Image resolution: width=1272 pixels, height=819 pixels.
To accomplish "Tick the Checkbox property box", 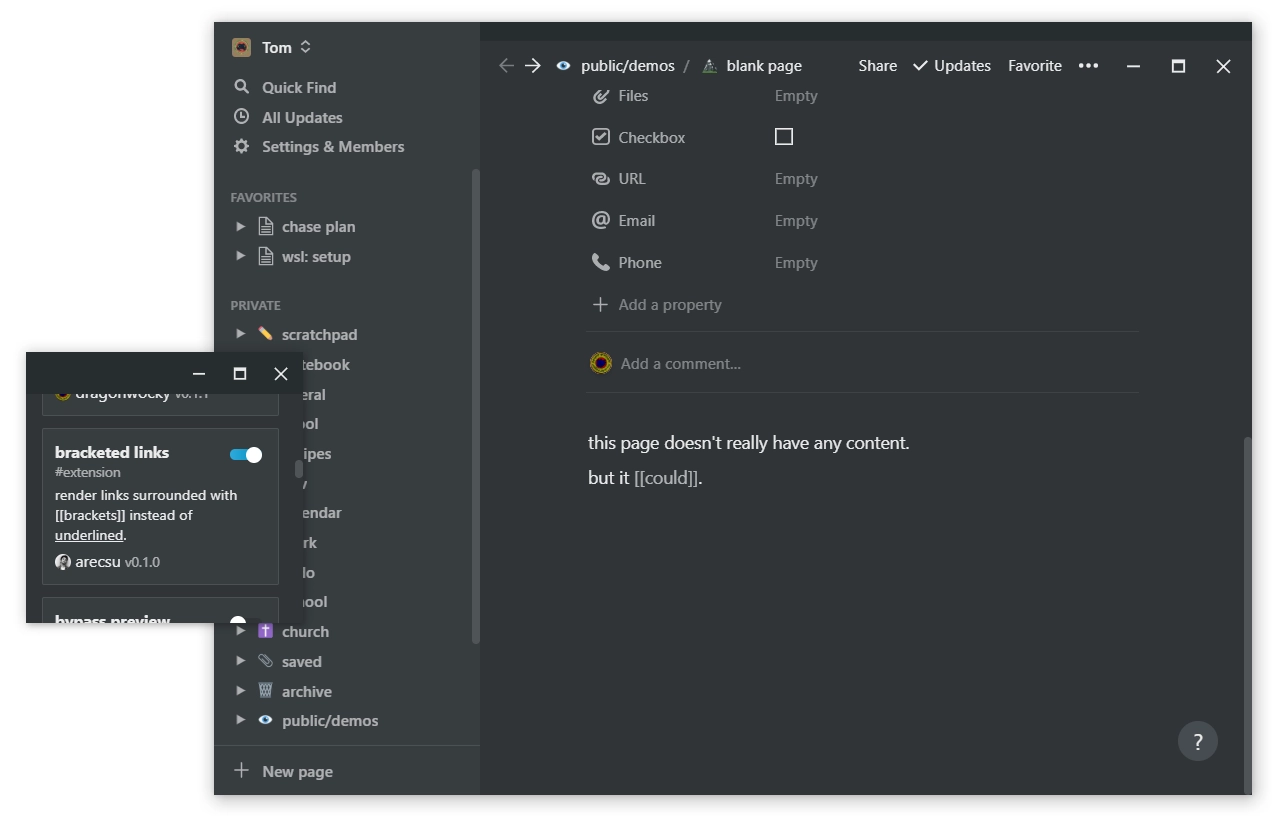I will click(x=784, y=137).
